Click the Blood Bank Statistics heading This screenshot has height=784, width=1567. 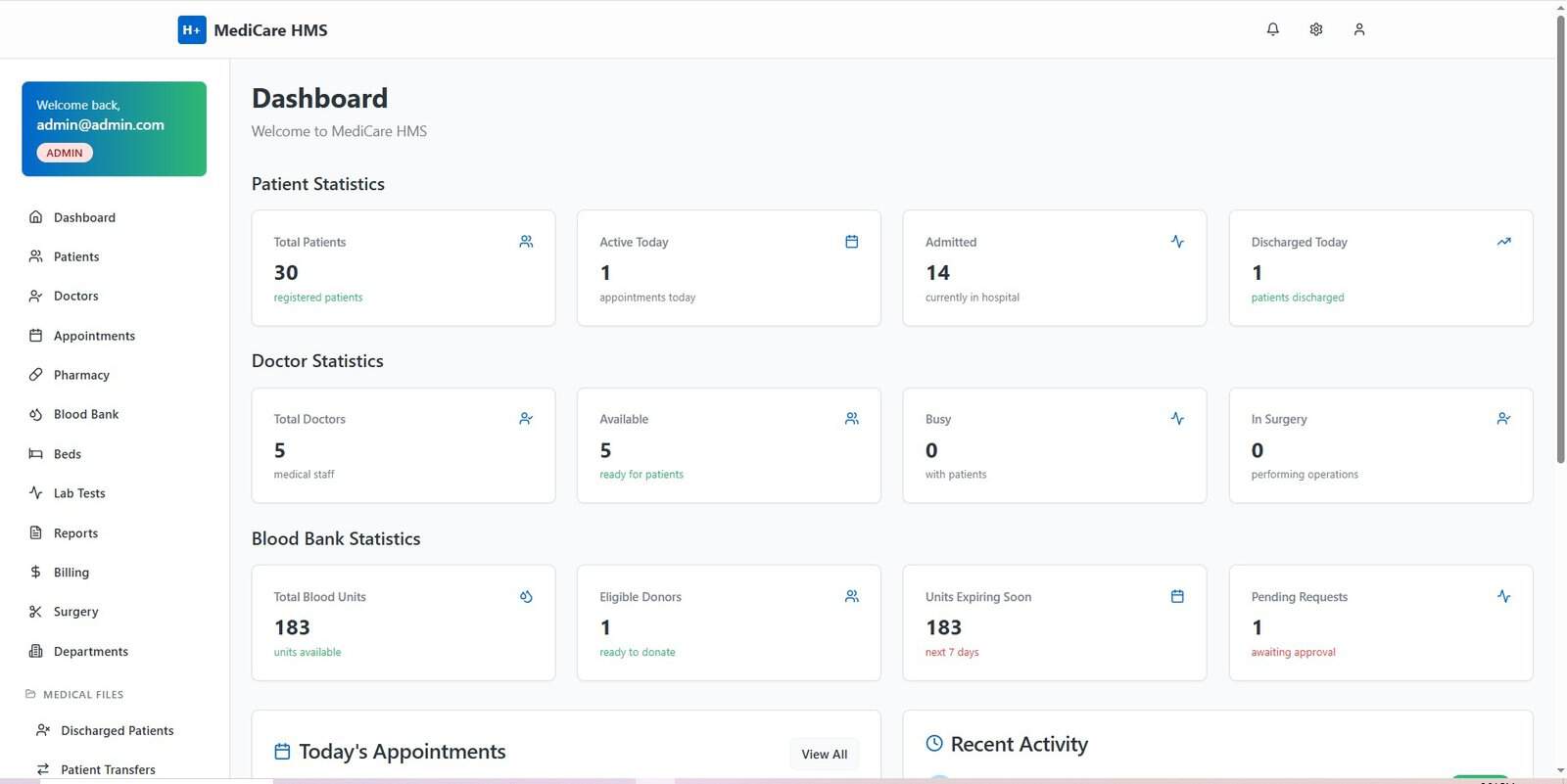point(336,538)
